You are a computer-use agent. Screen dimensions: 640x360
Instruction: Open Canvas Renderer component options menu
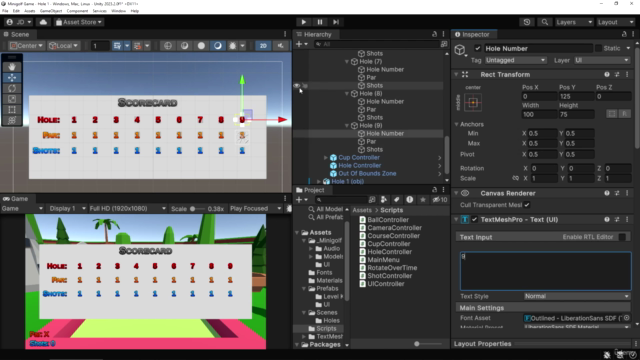coord(627,193)
